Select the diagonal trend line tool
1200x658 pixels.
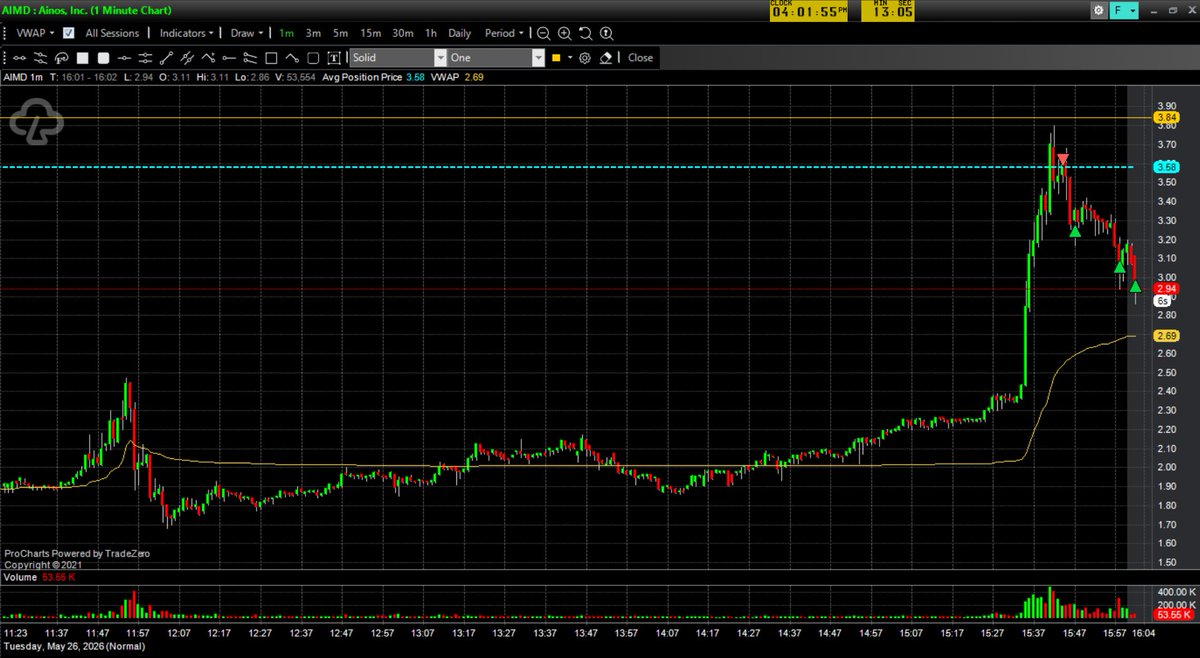point(166,58)
